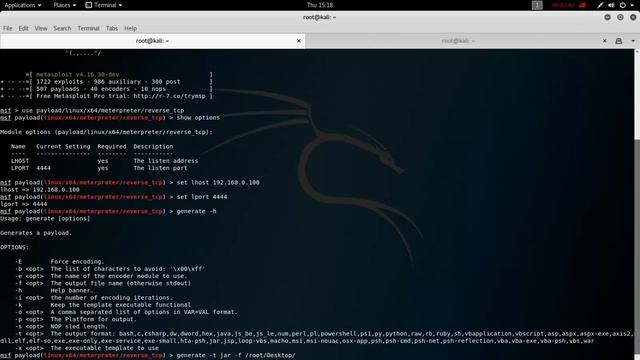Open the View menu
This screenshot has height=360, width=640.
click(41, 28)
